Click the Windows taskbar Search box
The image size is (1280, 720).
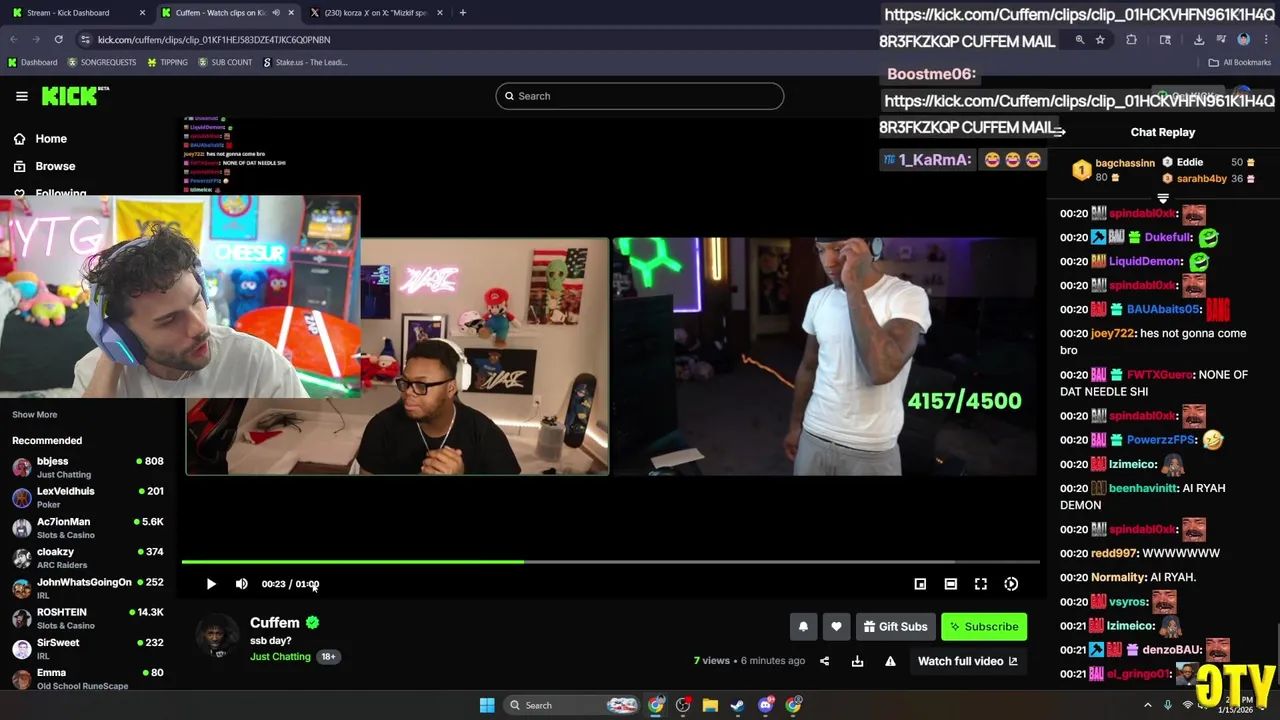[x=571, y=705]
